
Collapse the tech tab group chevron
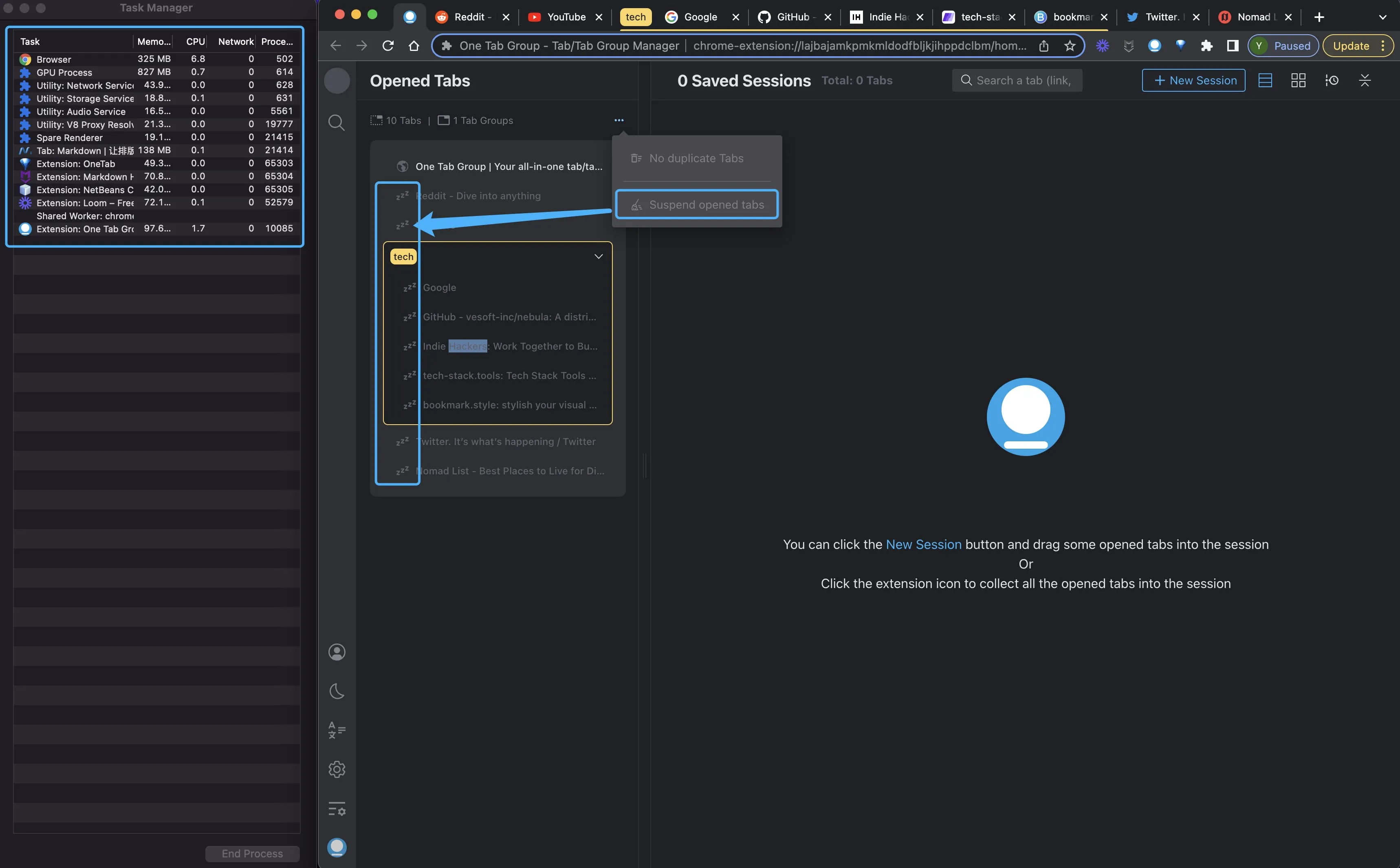click(599, 257)
